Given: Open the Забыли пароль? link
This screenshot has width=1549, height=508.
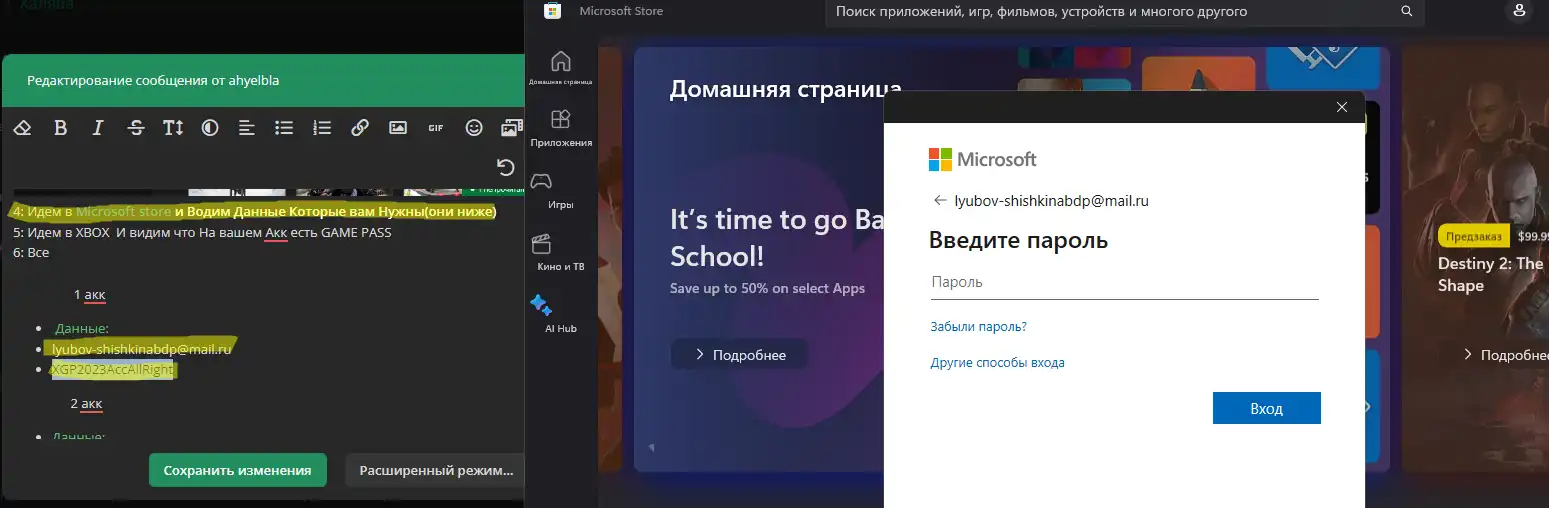Looking at the screenshot, I should (x=978, y=326).
